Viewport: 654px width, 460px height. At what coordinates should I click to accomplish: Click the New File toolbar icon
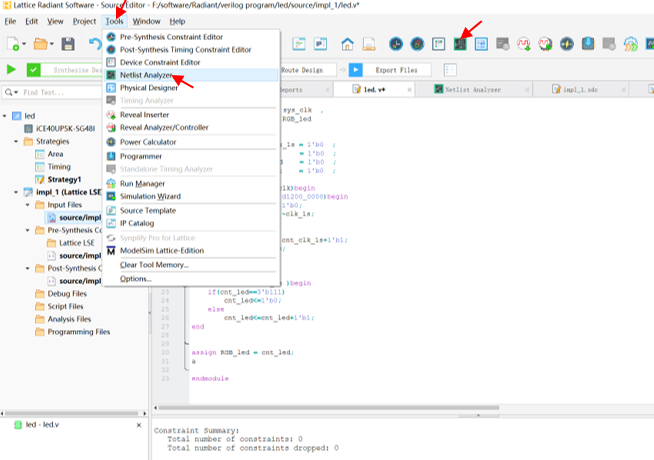(x=13, y=44)
